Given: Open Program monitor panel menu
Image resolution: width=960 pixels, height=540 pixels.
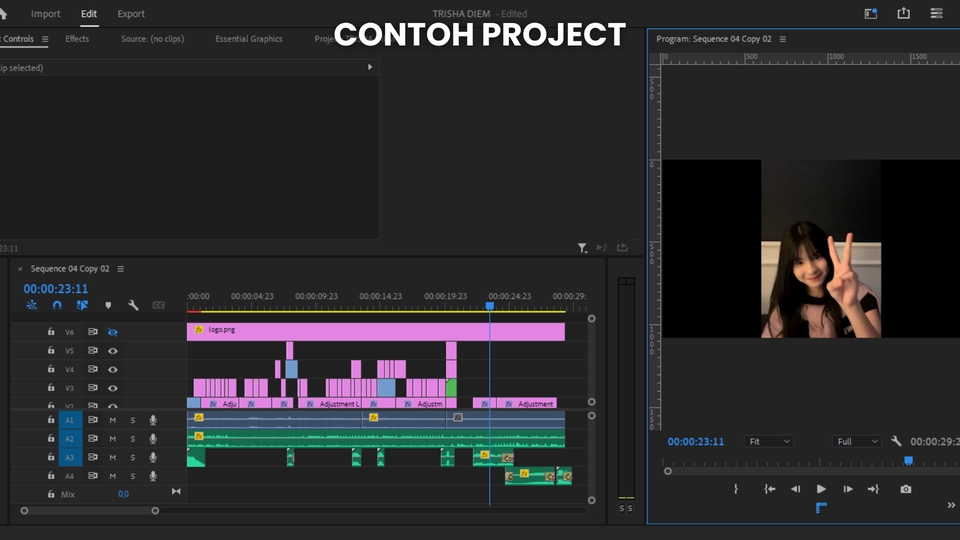Looking at the screenshot, I should click(x=782, y=39).
